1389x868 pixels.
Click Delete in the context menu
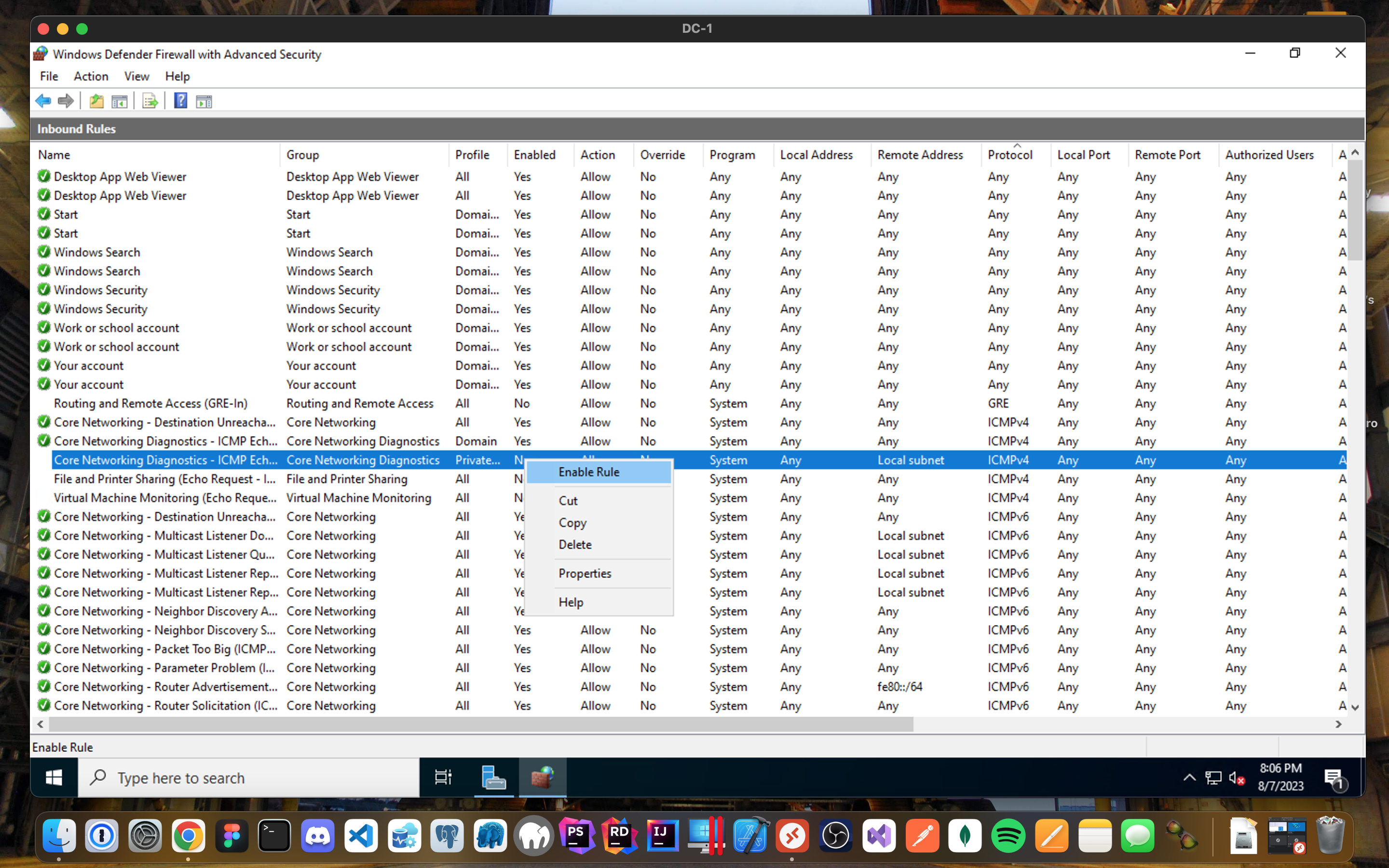pyautogui.click(x=575, y=544)
